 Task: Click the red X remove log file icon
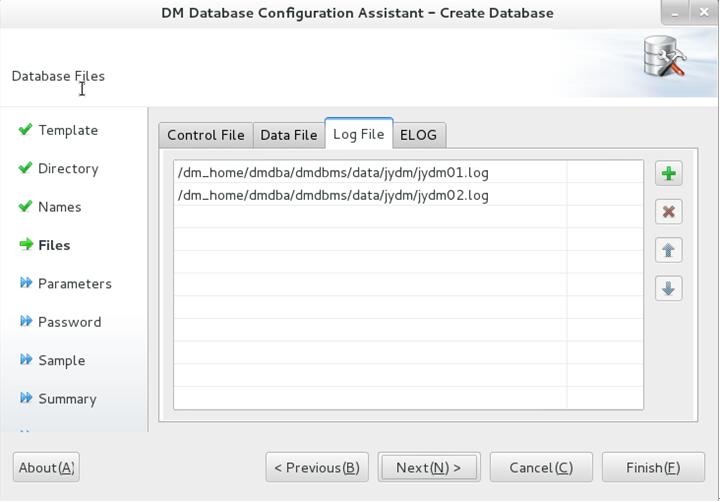669,212
